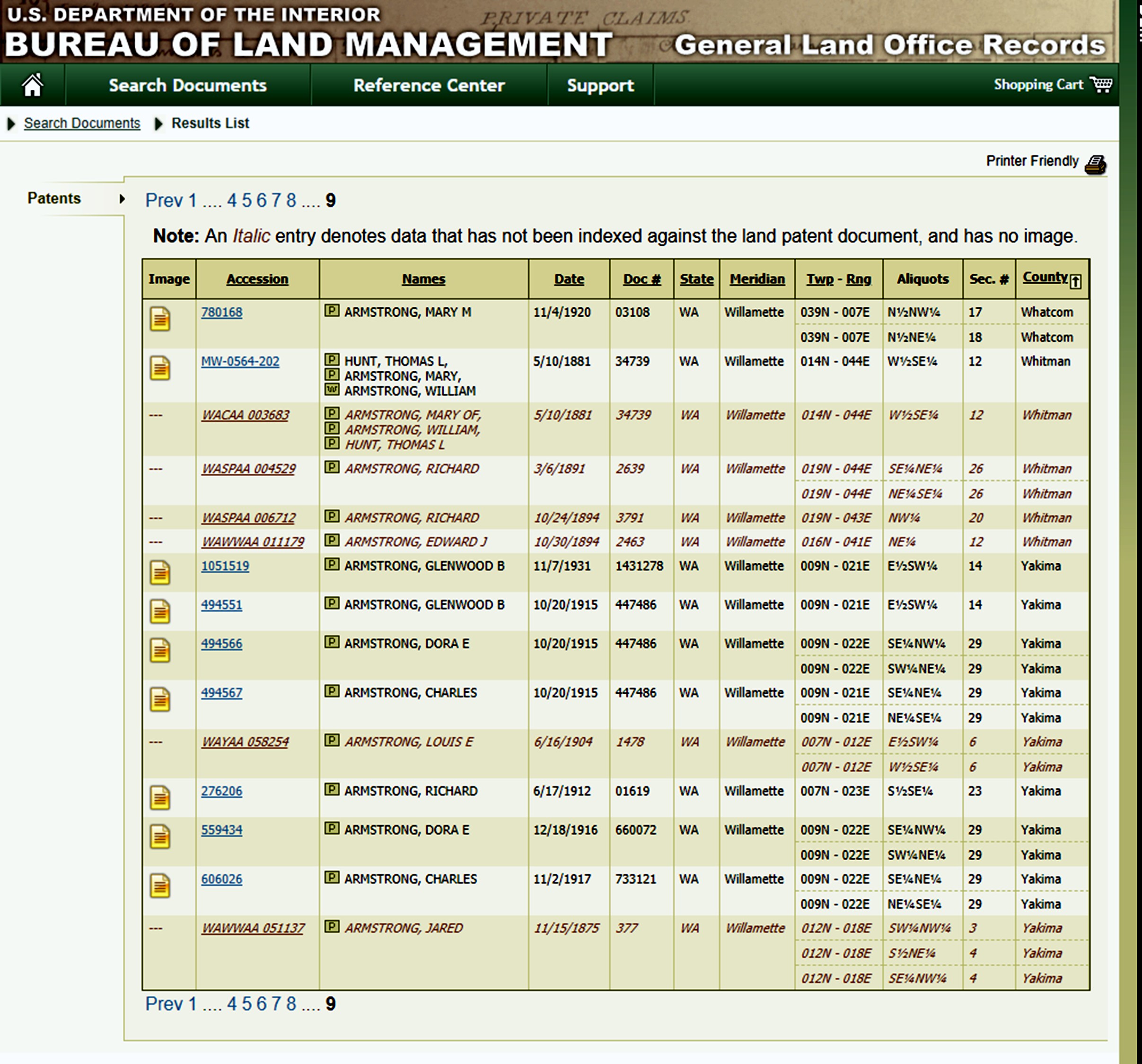The image size is (1142, 1064).
Task: Go to top Prev page link
Action: [x=163, y=201]
